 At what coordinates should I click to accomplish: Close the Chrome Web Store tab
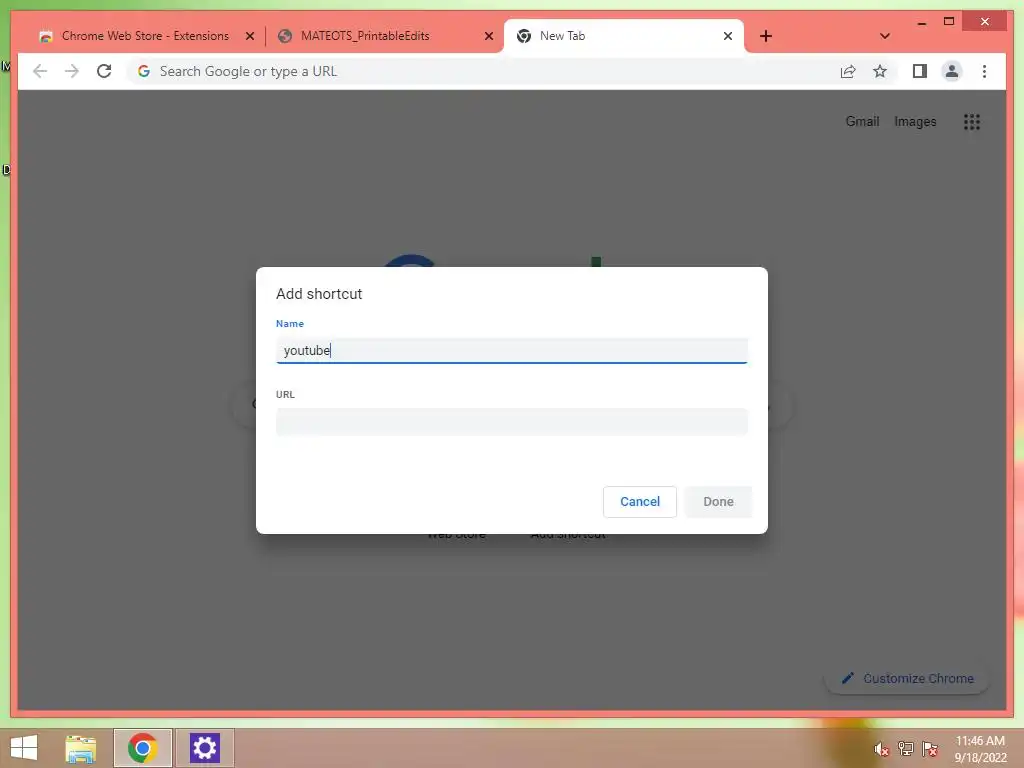click(249, 36)
